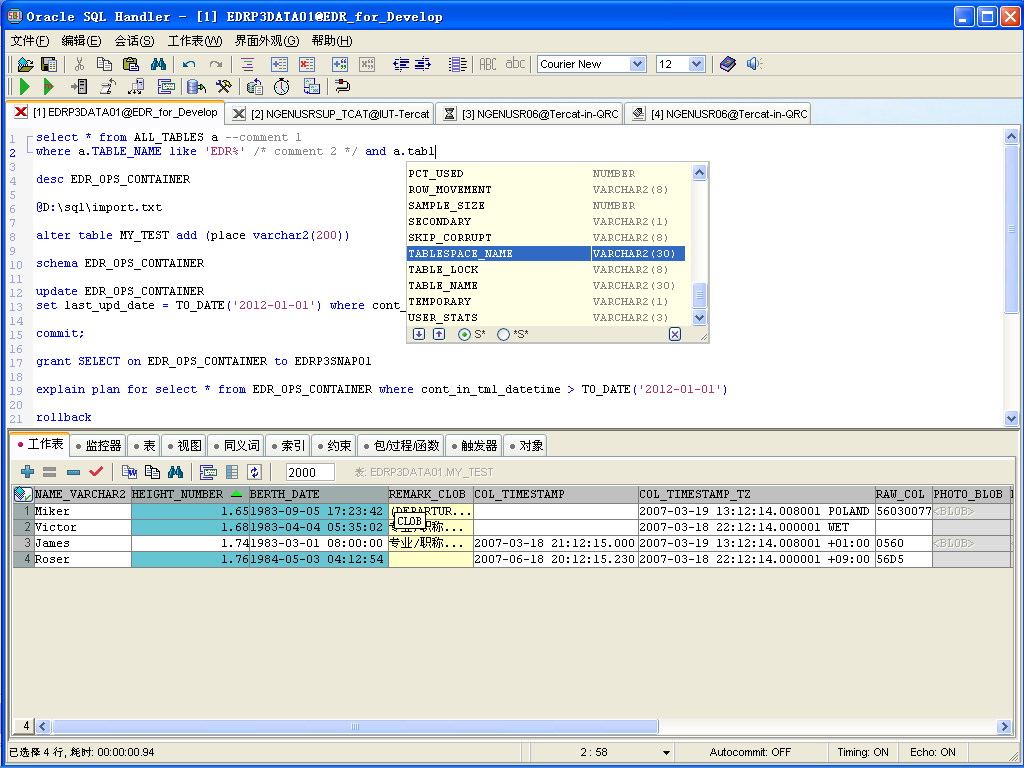Image resolution: width=1024 pixels, height=768 pixels.
Task: Open the font size 12 dropdown
Action: click(x=696, y=64)
